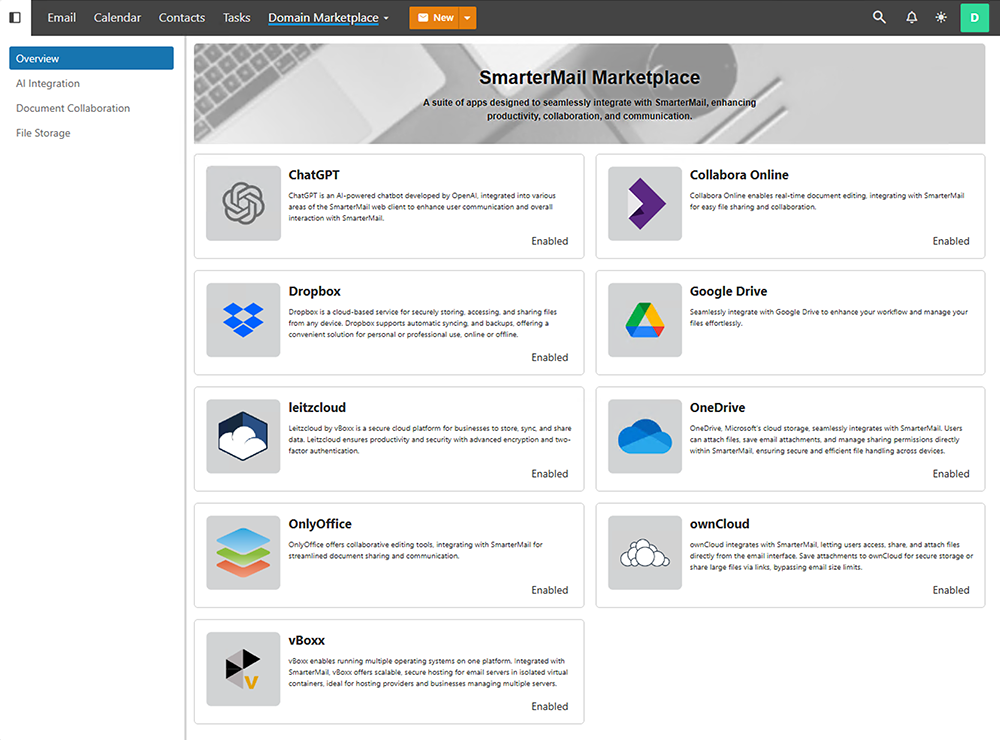Click the Google Drive description text
The height and width of the screenshot is (740, 1000).
point(828,318)
